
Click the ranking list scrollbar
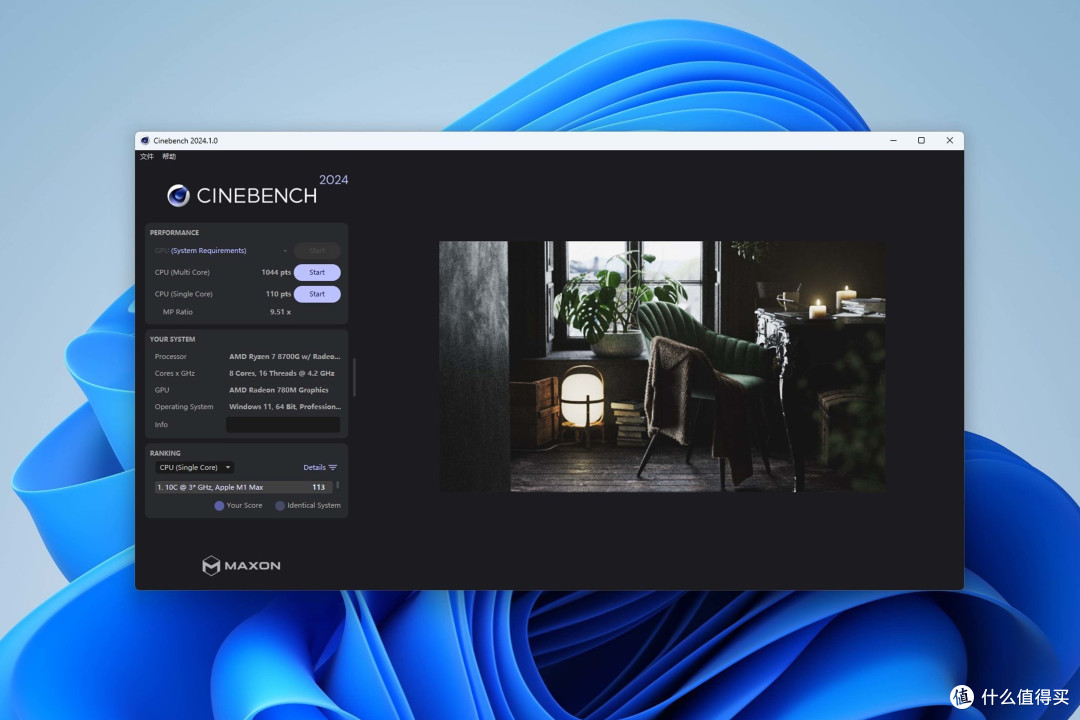point(338,486)
